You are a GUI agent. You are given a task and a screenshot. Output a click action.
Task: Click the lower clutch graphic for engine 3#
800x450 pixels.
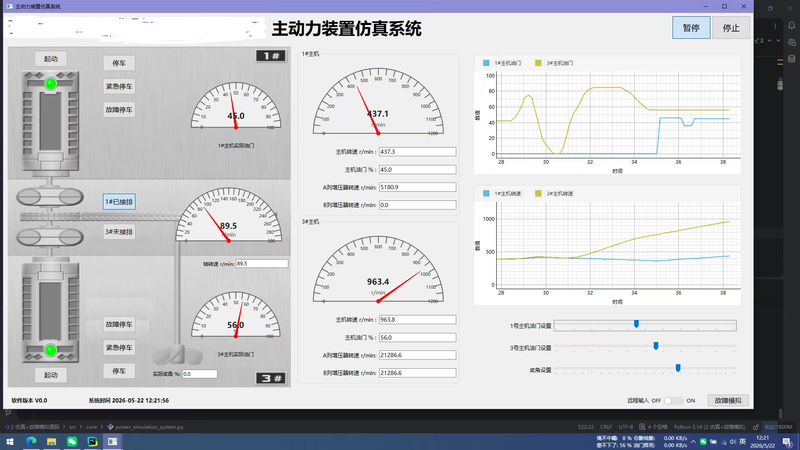[50, 237]
